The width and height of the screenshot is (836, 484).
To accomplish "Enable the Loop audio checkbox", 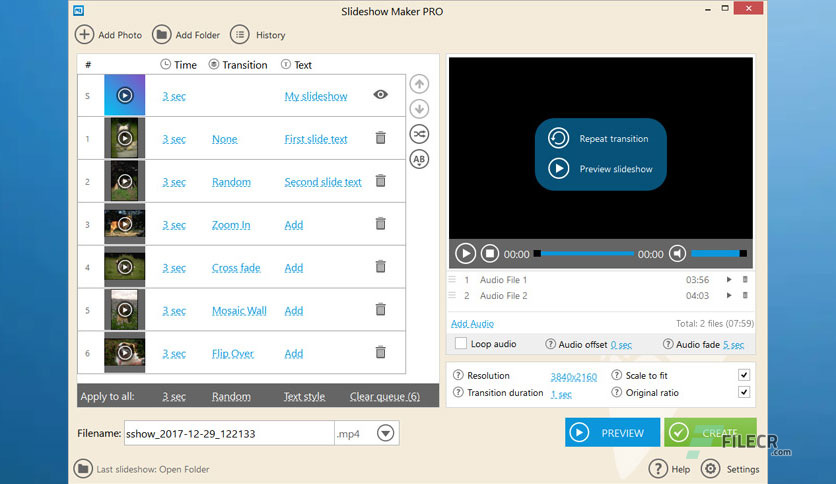I will pos(461,343).
